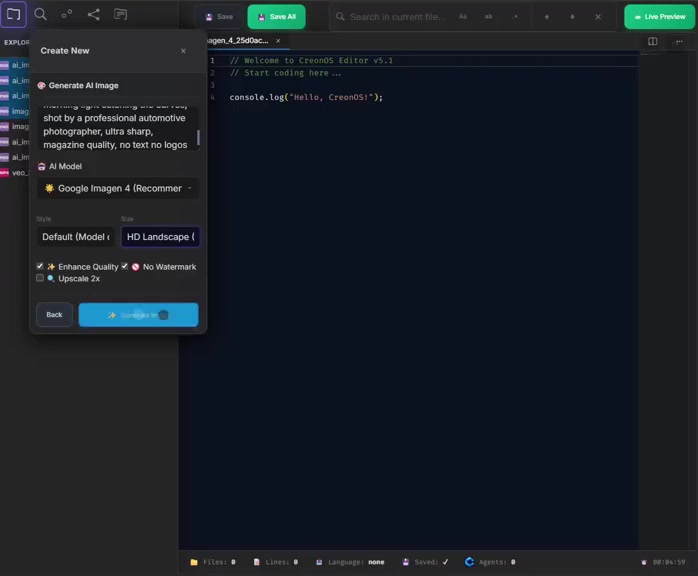Clear the file search with the X icon
The image size is (698, 576).
pyautogui.click(x=598, y=16)
